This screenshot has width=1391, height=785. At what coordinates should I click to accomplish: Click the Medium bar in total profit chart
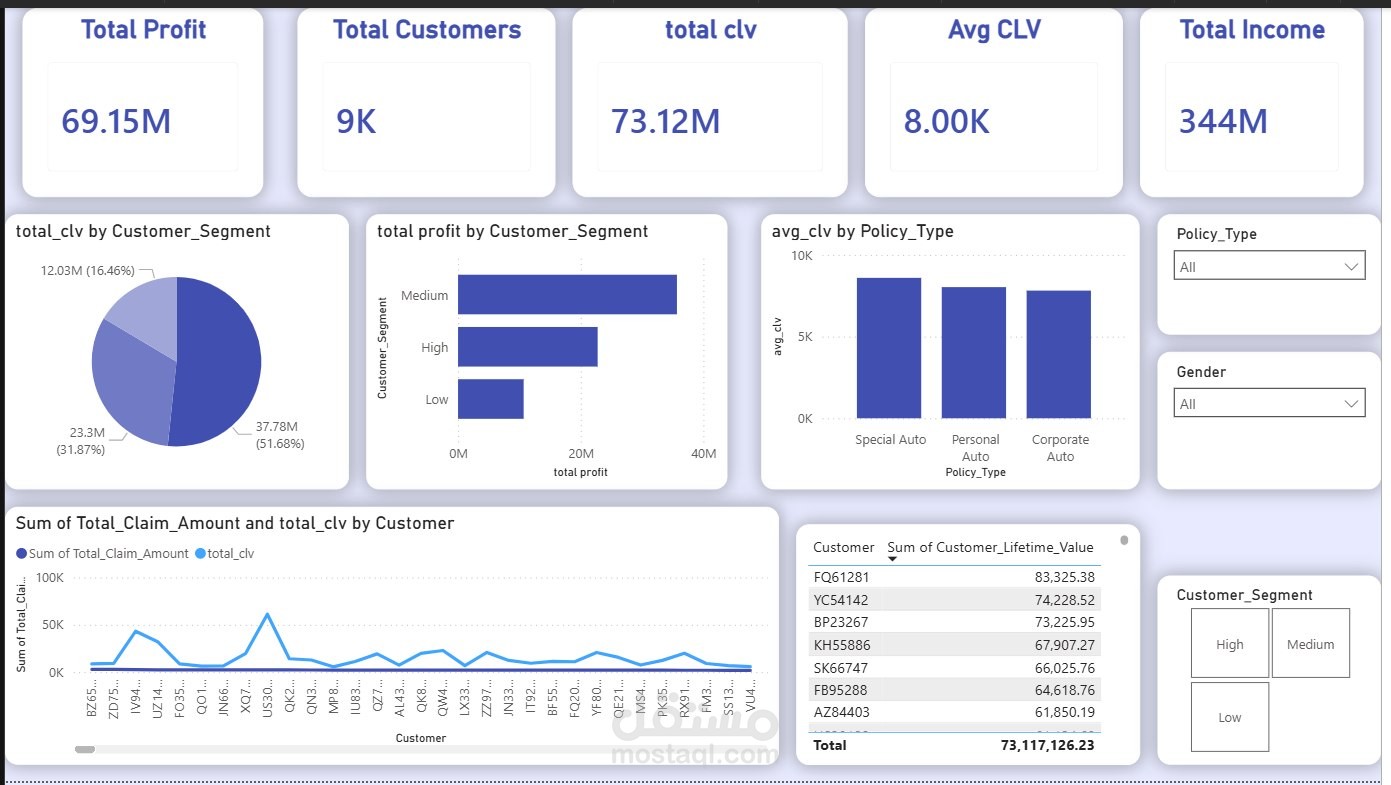(x=567, y=295)
